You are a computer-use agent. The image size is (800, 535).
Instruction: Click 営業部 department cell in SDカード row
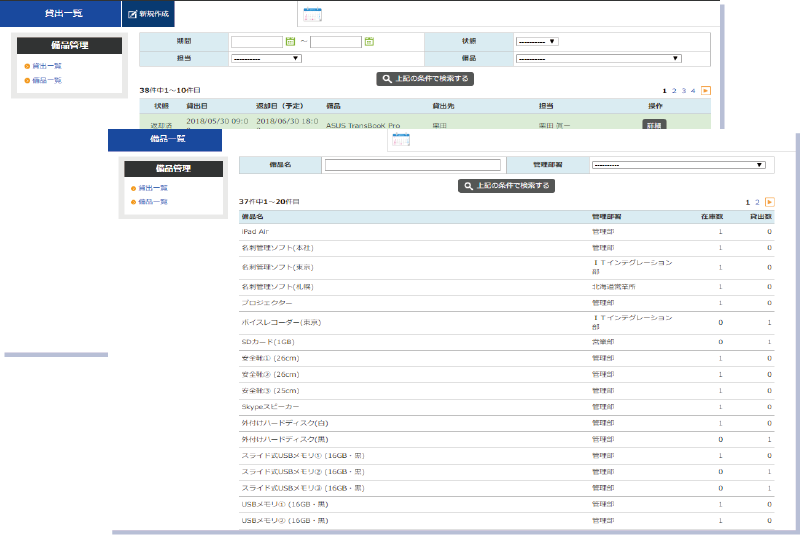click(x=603, y=342)
